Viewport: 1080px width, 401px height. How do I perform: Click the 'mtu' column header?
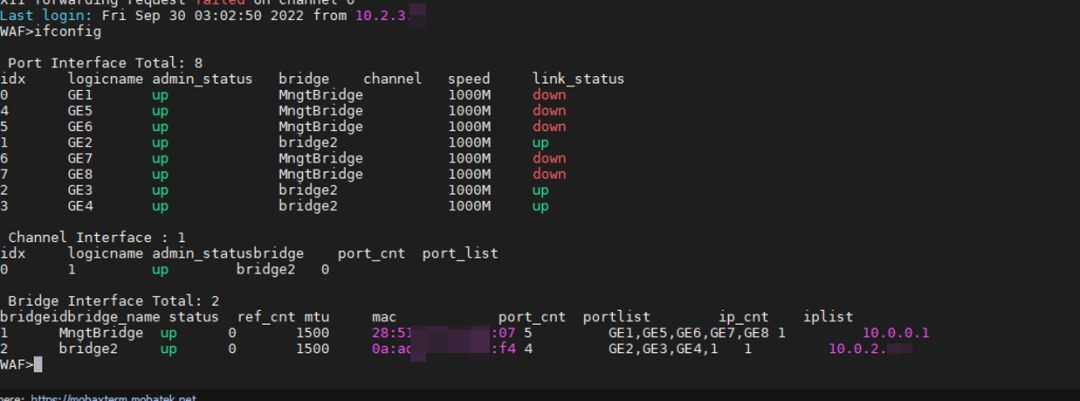(x=317, y=317)
